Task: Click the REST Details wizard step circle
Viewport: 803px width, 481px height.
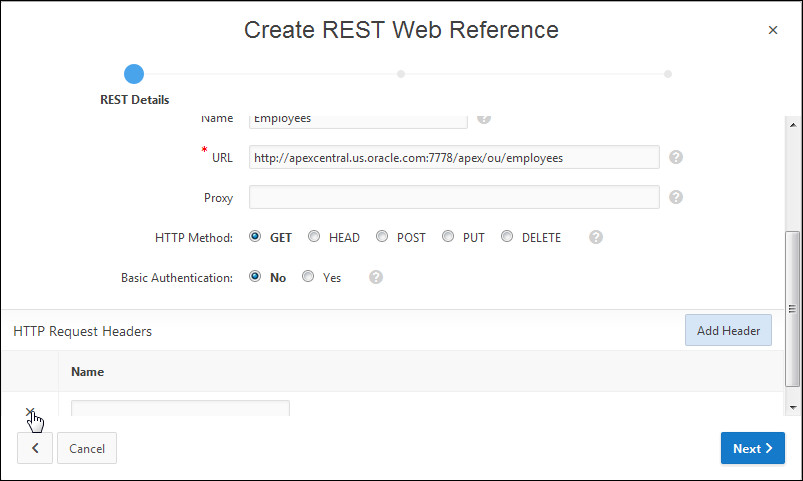Action: pyautogui.click(x=134, y=73)
